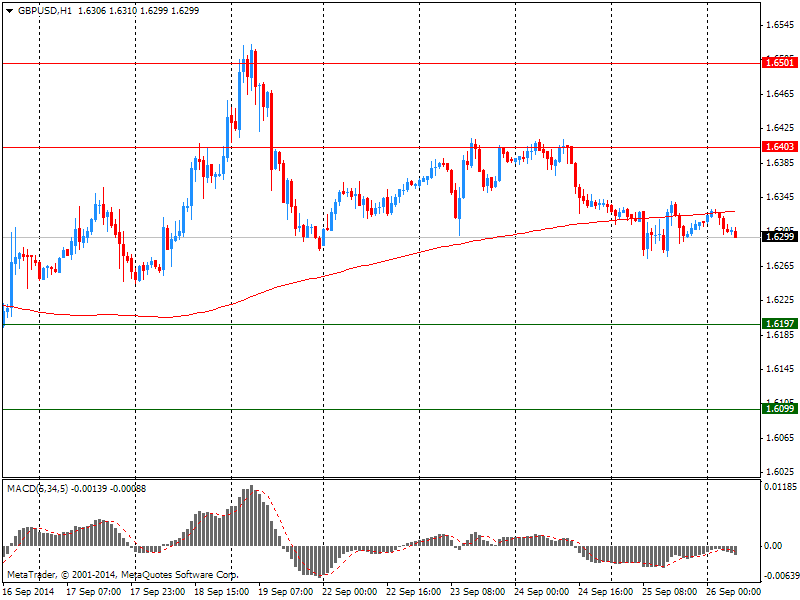Select the 1.6545 price scale value
Viewport: 800px width, 600px height.
tap(781, 24)
